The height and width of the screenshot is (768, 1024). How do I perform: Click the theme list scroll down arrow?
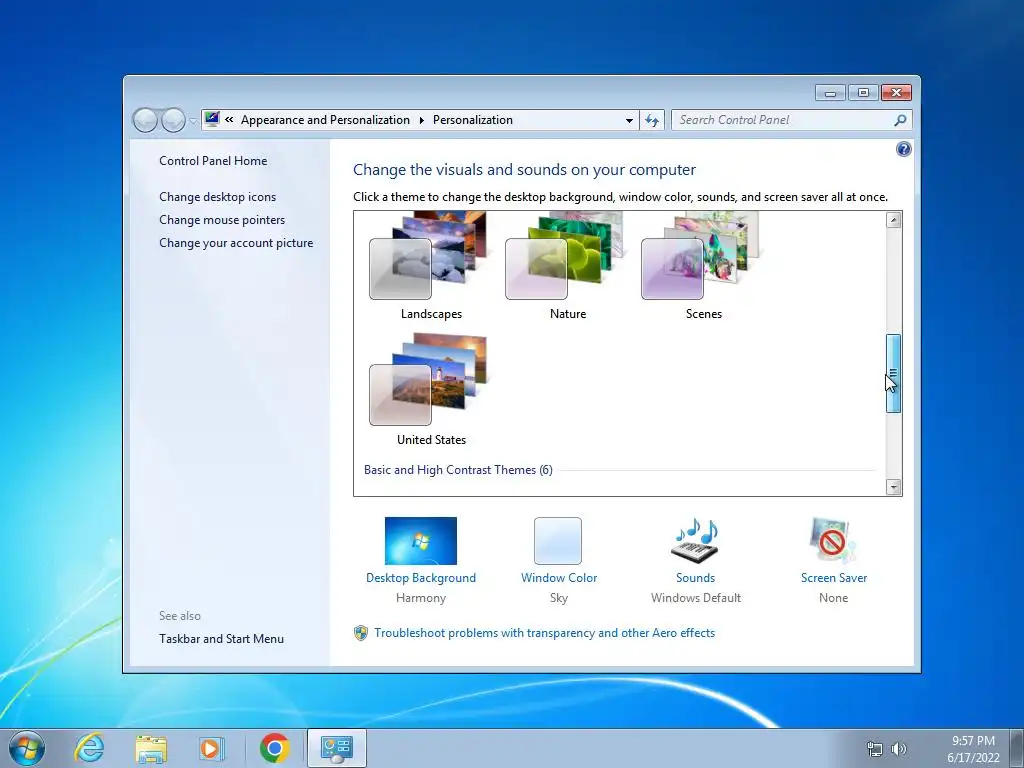click(893, 487)
